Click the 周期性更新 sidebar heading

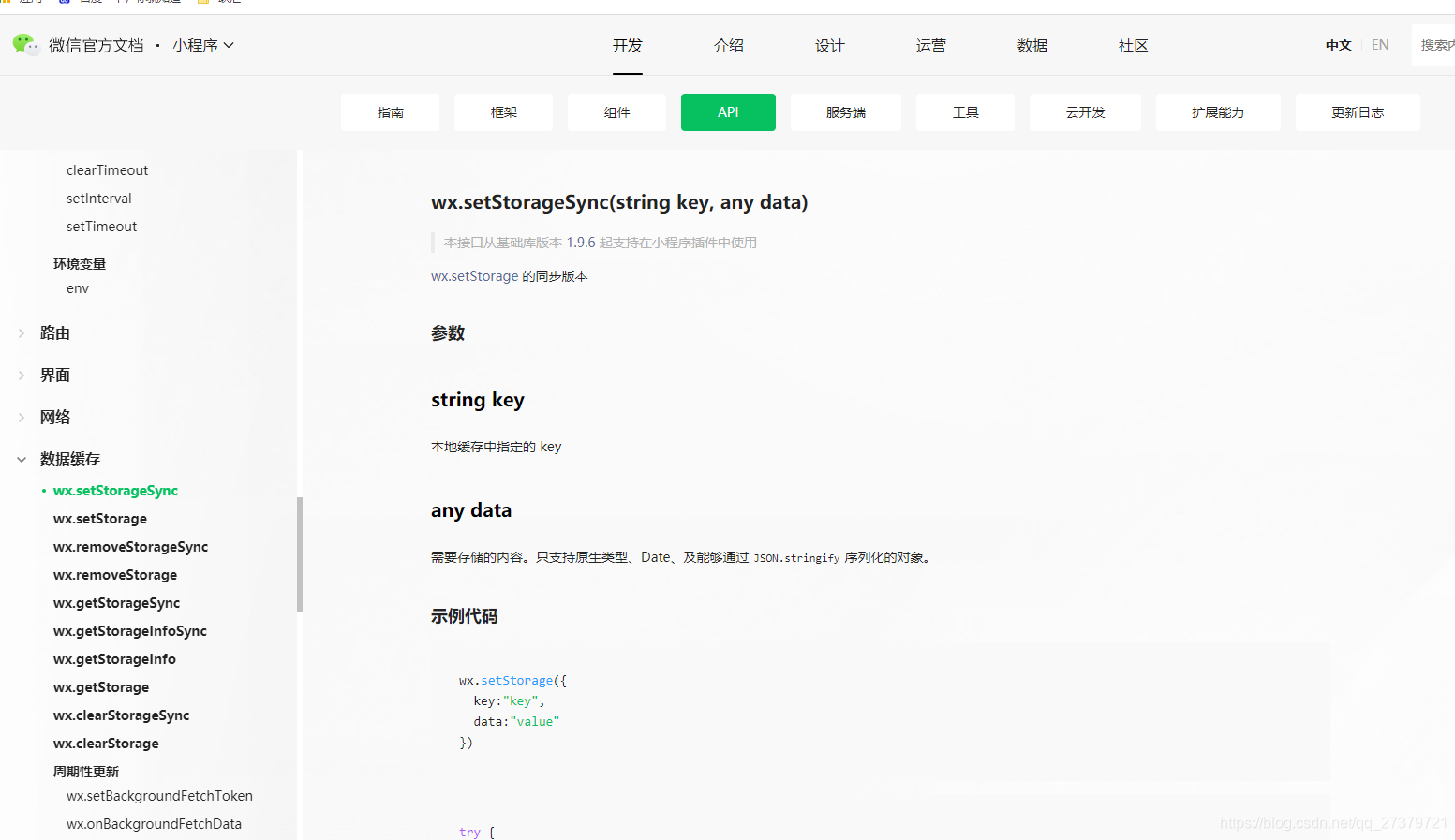click(86, 772)
